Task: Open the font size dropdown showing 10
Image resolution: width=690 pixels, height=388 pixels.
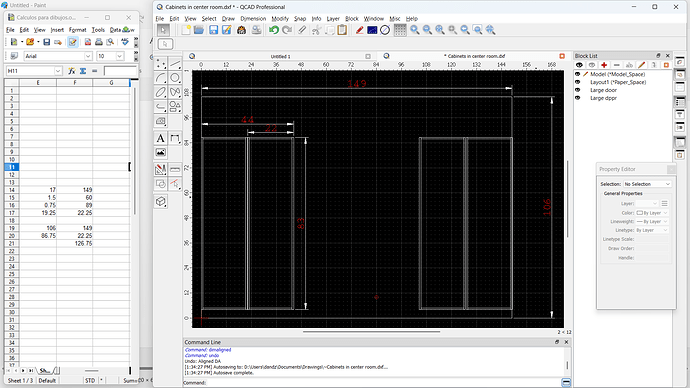Action: [120, 56]
